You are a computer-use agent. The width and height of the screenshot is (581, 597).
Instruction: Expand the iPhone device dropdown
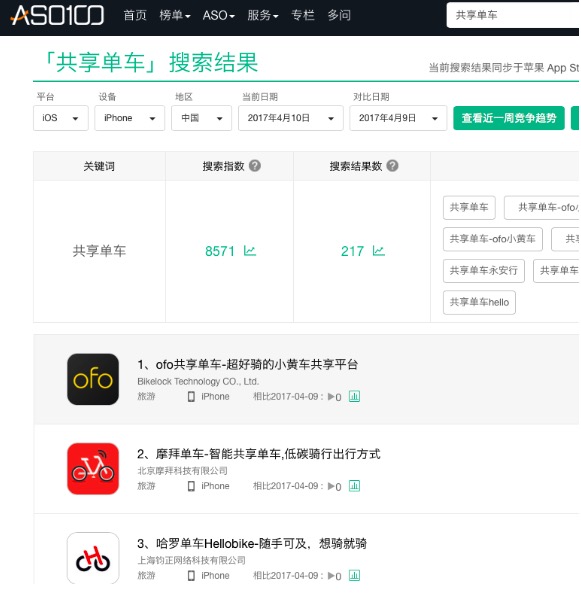click(x=129, y=118)
